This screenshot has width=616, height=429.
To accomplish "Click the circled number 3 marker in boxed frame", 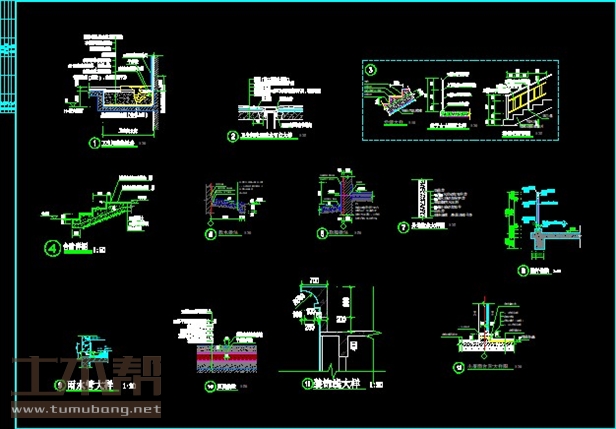I will click(x=371, y=71).
